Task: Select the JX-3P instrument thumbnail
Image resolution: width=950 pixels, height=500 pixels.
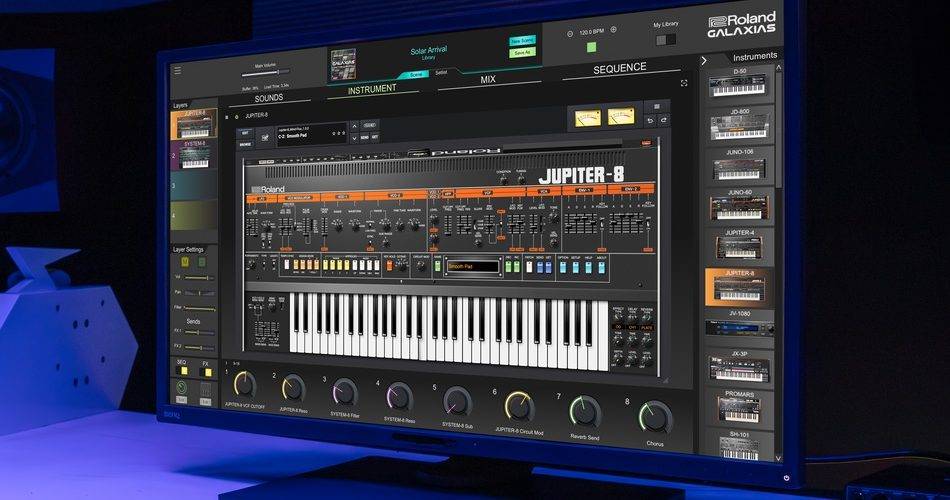Action: (740, 369)
